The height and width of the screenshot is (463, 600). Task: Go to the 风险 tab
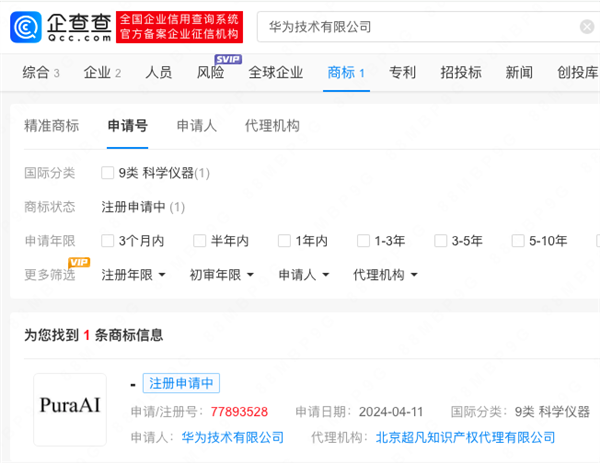210,72
